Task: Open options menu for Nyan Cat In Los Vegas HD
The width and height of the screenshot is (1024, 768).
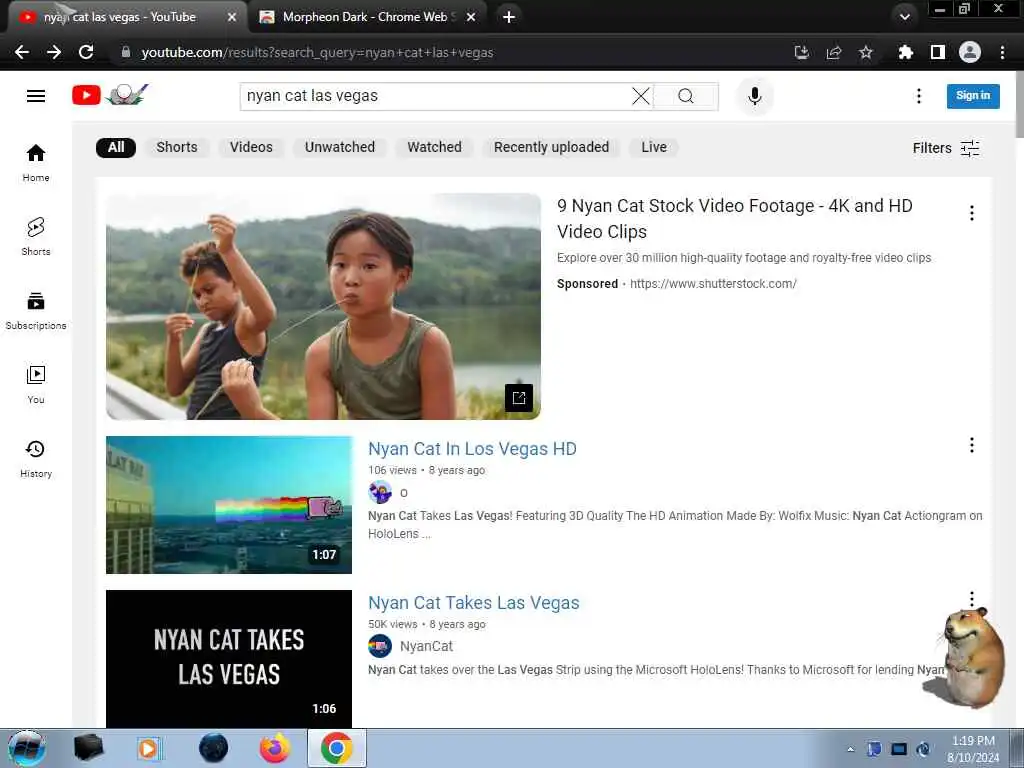Action: pos(972,445)
